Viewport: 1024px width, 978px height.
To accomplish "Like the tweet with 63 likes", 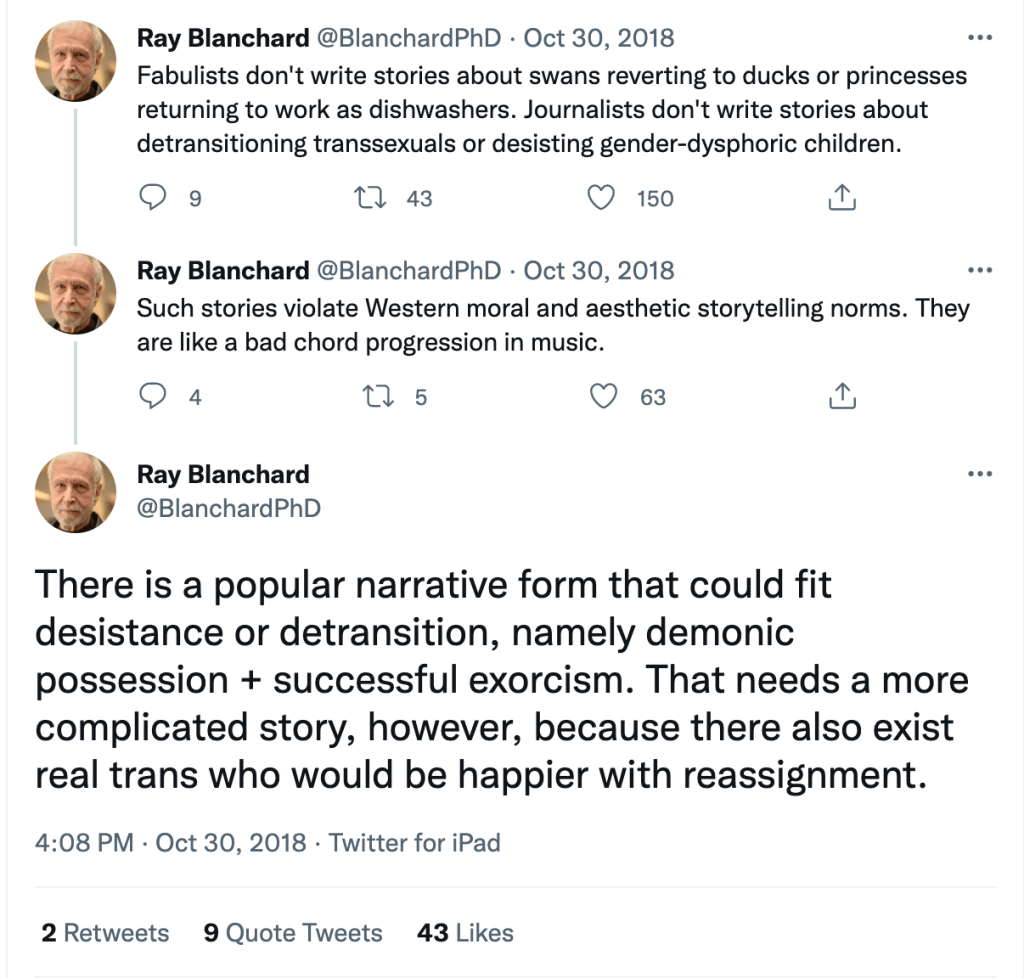I will [603, 397].
